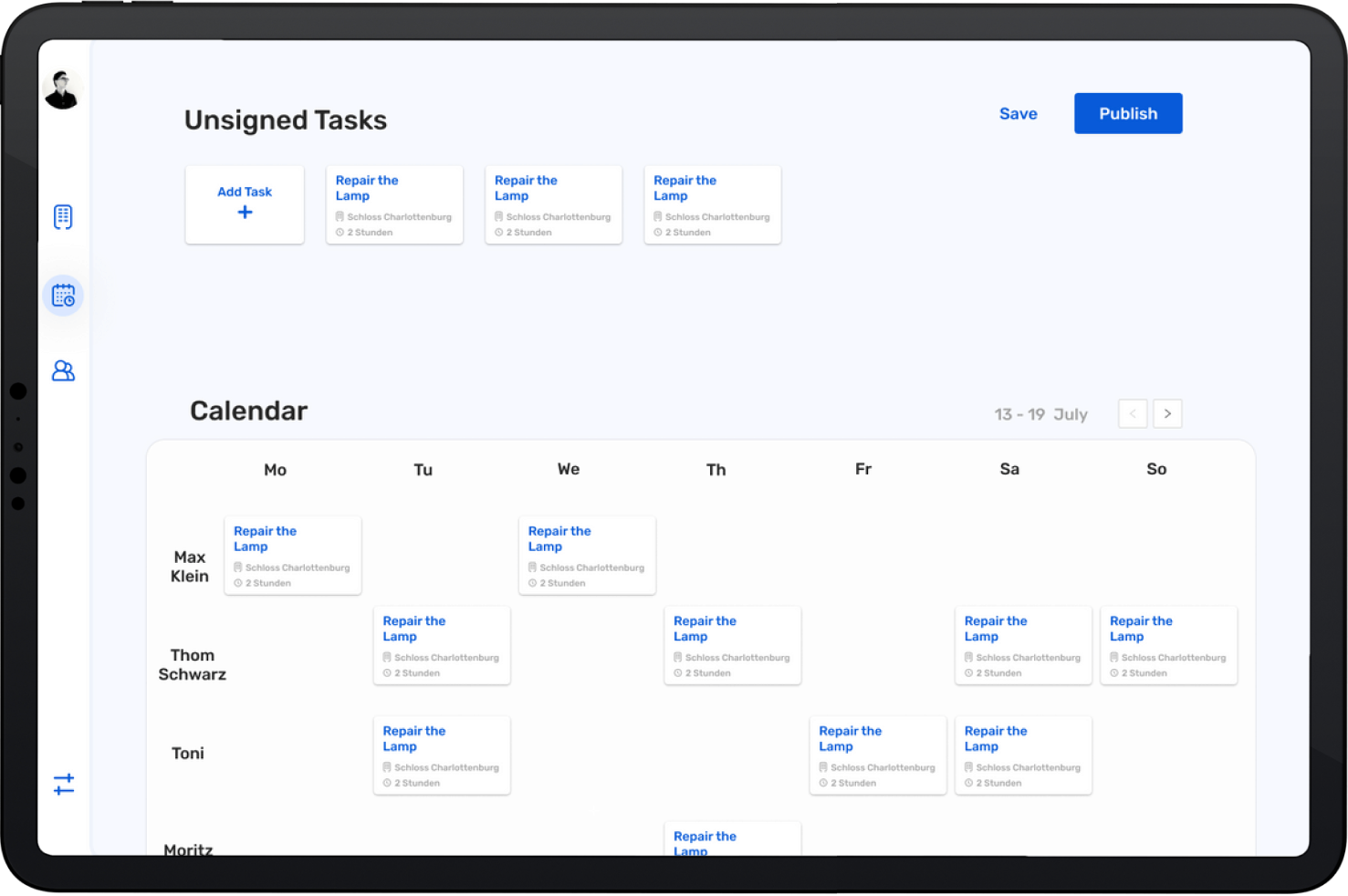Image resolution: width=1348 pixels, height=896 pixels.
Task: Click the plus icon to add a task
Action: pos(245,213)
